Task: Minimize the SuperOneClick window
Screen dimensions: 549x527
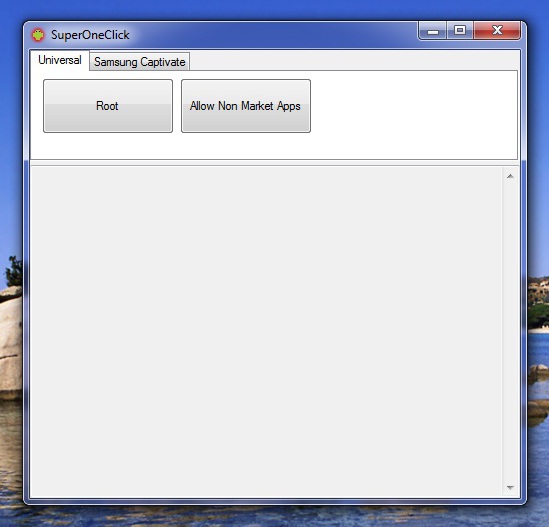Action: (433, 31)
